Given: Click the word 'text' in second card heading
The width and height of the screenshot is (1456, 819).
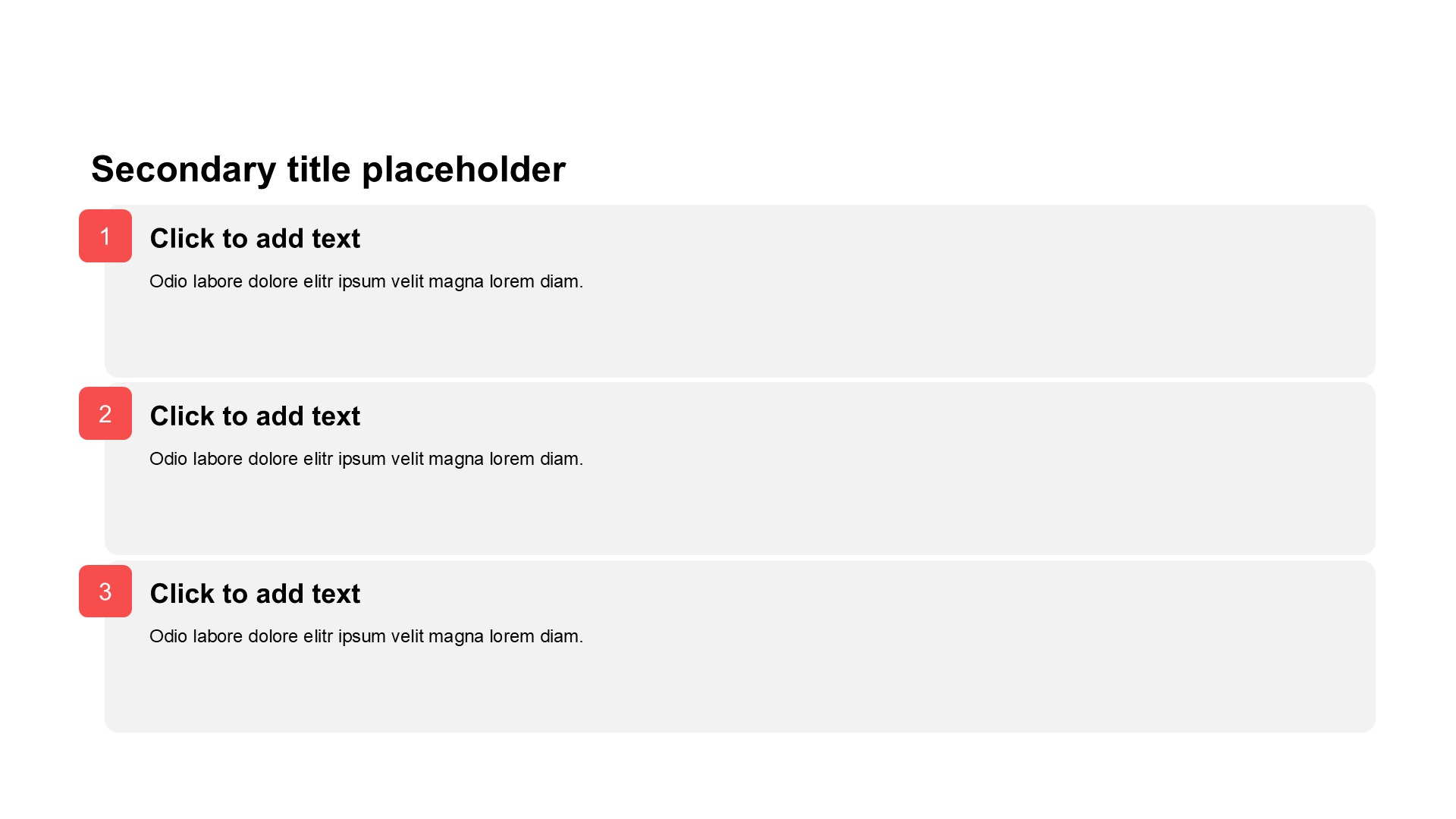Looking at the screenshot, I should click(335, 416).
